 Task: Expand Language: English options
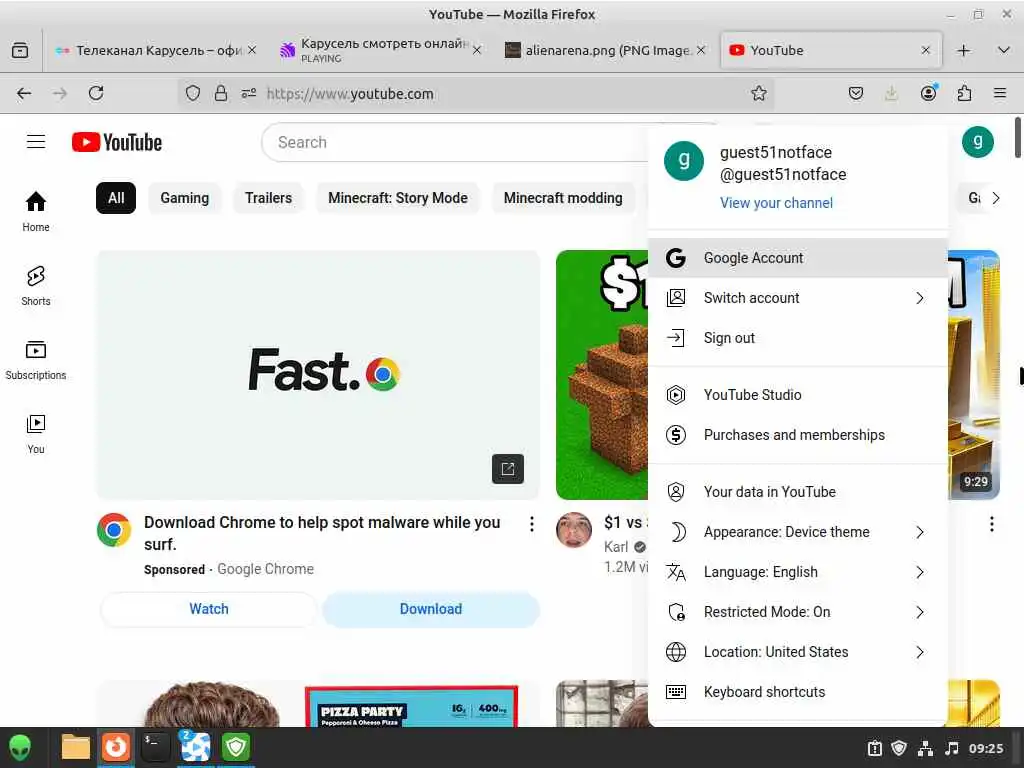click(797, 572)
